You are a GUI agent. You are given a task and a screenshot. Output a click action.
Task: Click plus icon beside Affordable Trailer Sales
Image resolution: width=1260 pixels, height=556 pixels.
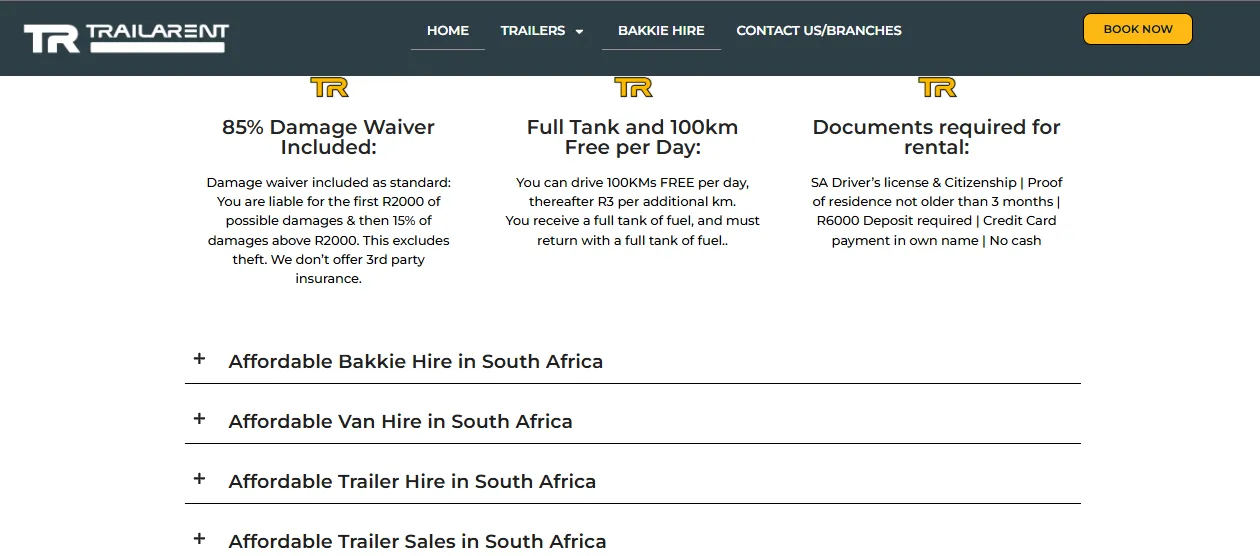coord(199,539)
